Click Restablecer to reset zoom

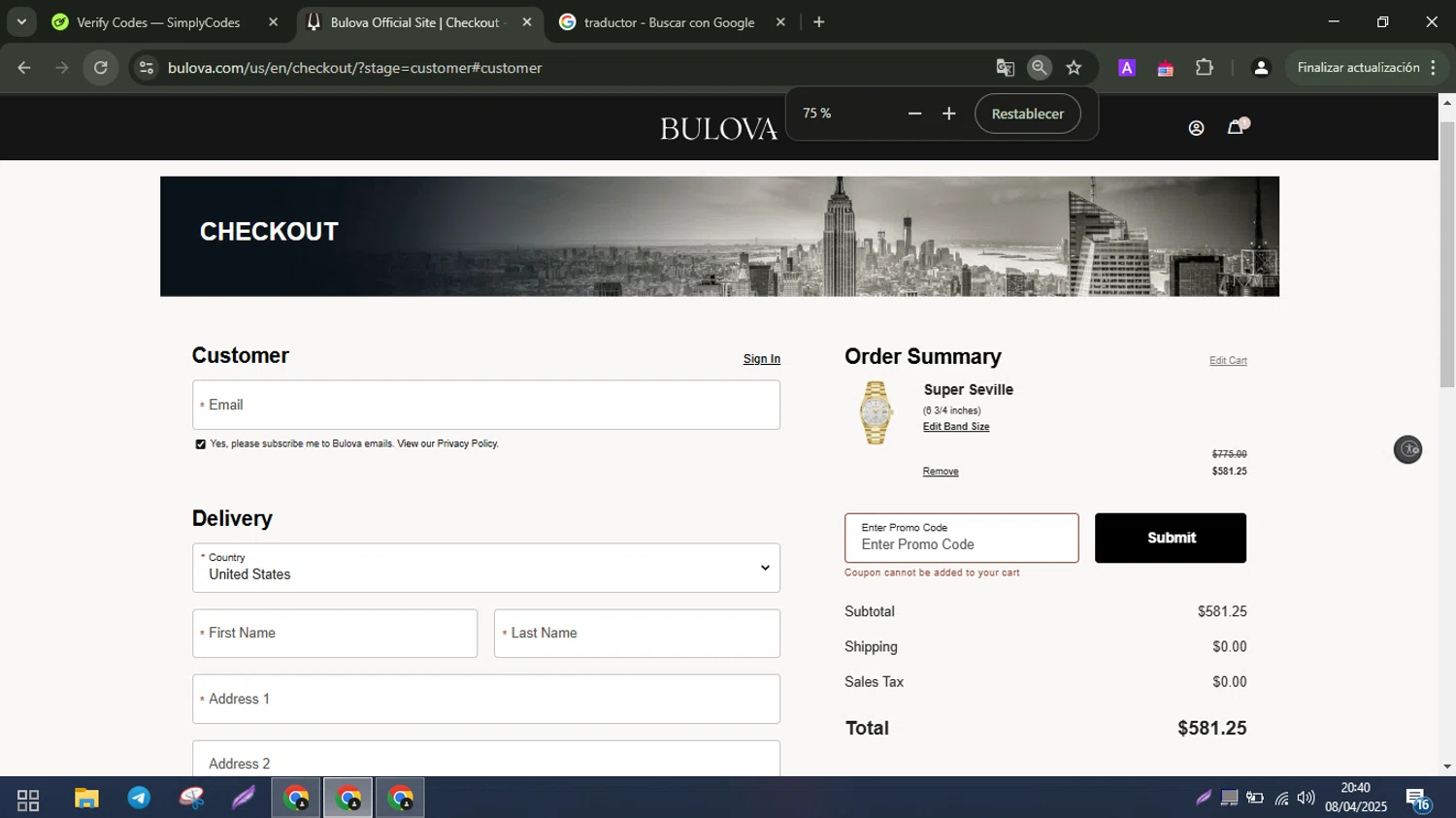point(1027,114)
